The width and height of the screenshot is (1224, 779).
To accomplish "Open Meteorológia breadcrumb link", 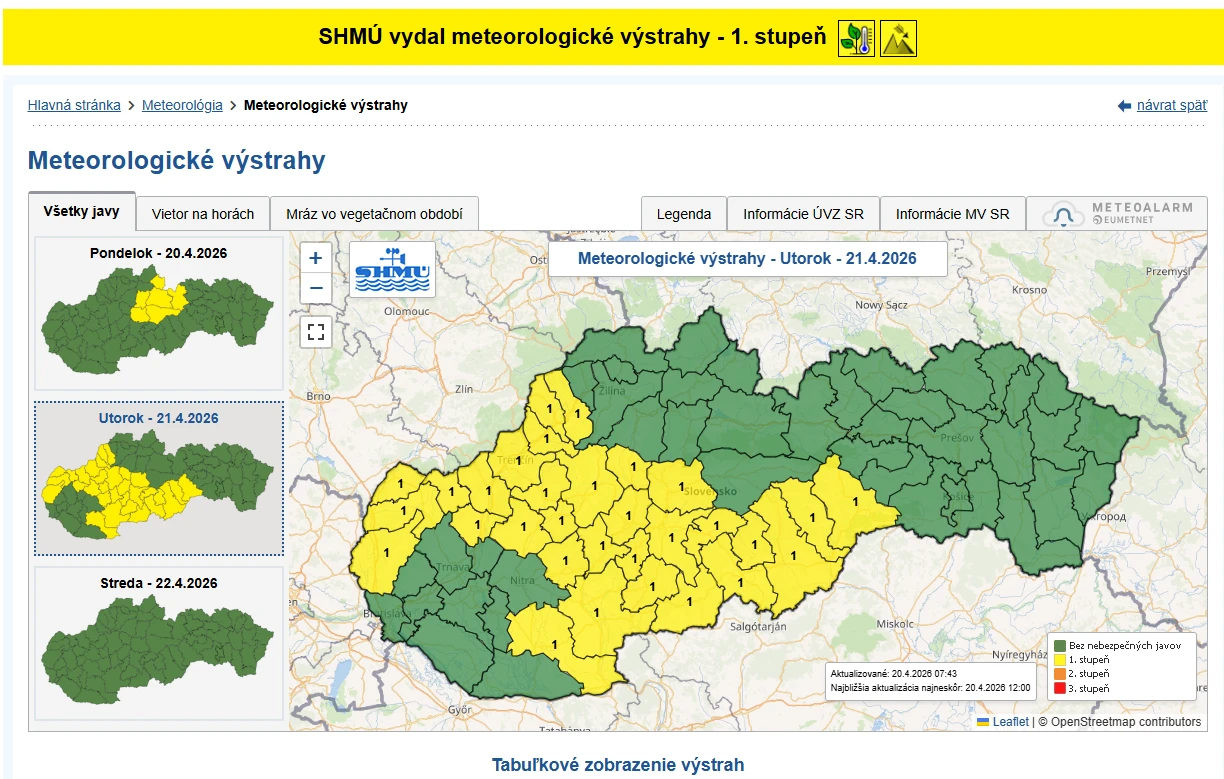I will click(x=182, y=105).
